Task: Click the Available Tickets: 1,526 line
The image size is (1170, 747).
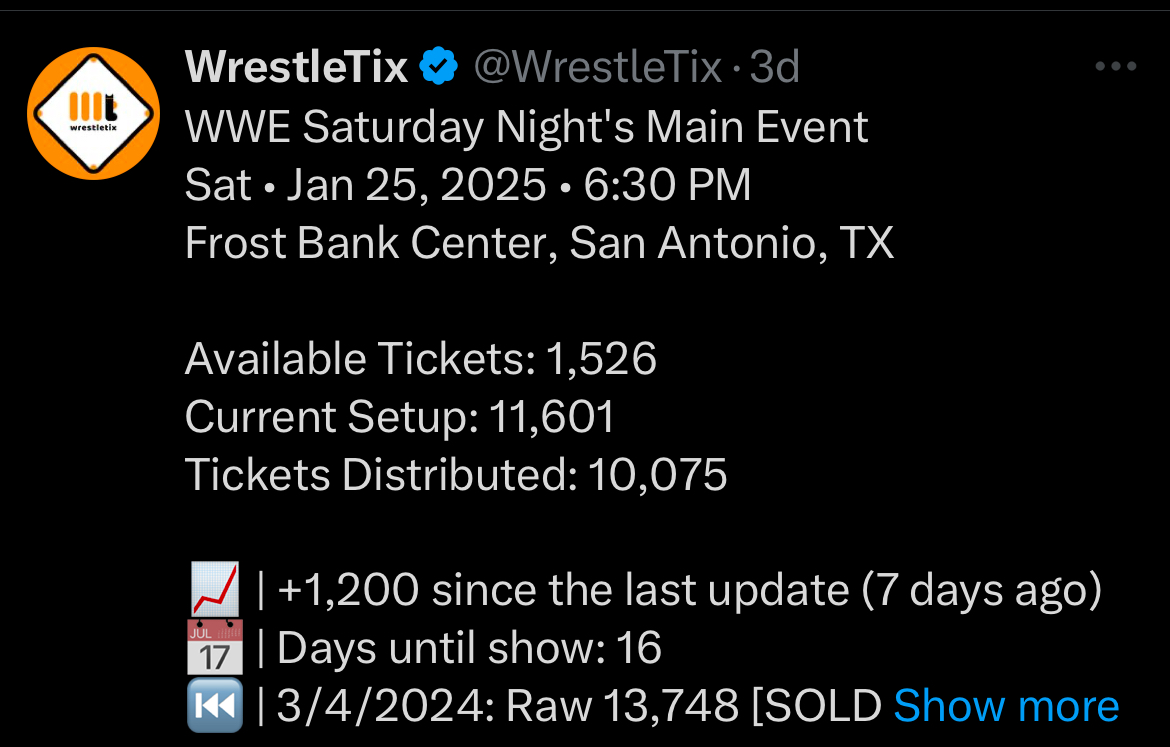Action: tap(420, 359)
